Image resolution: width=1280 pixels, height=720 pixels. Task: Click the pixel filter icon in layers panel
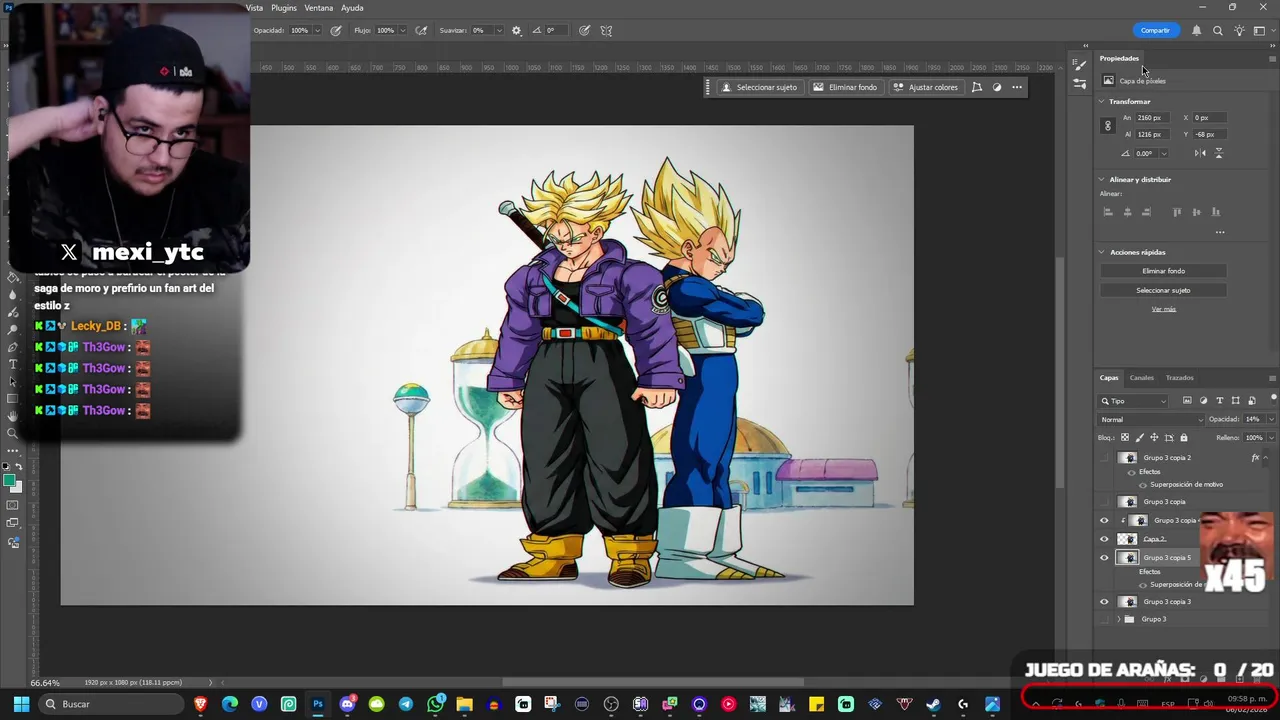click(x=1187, y=401)
